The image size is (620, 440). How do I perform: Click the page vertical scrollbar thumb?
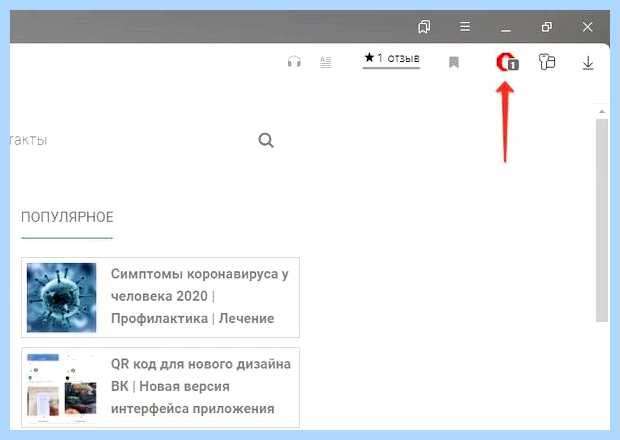(602, 220)
